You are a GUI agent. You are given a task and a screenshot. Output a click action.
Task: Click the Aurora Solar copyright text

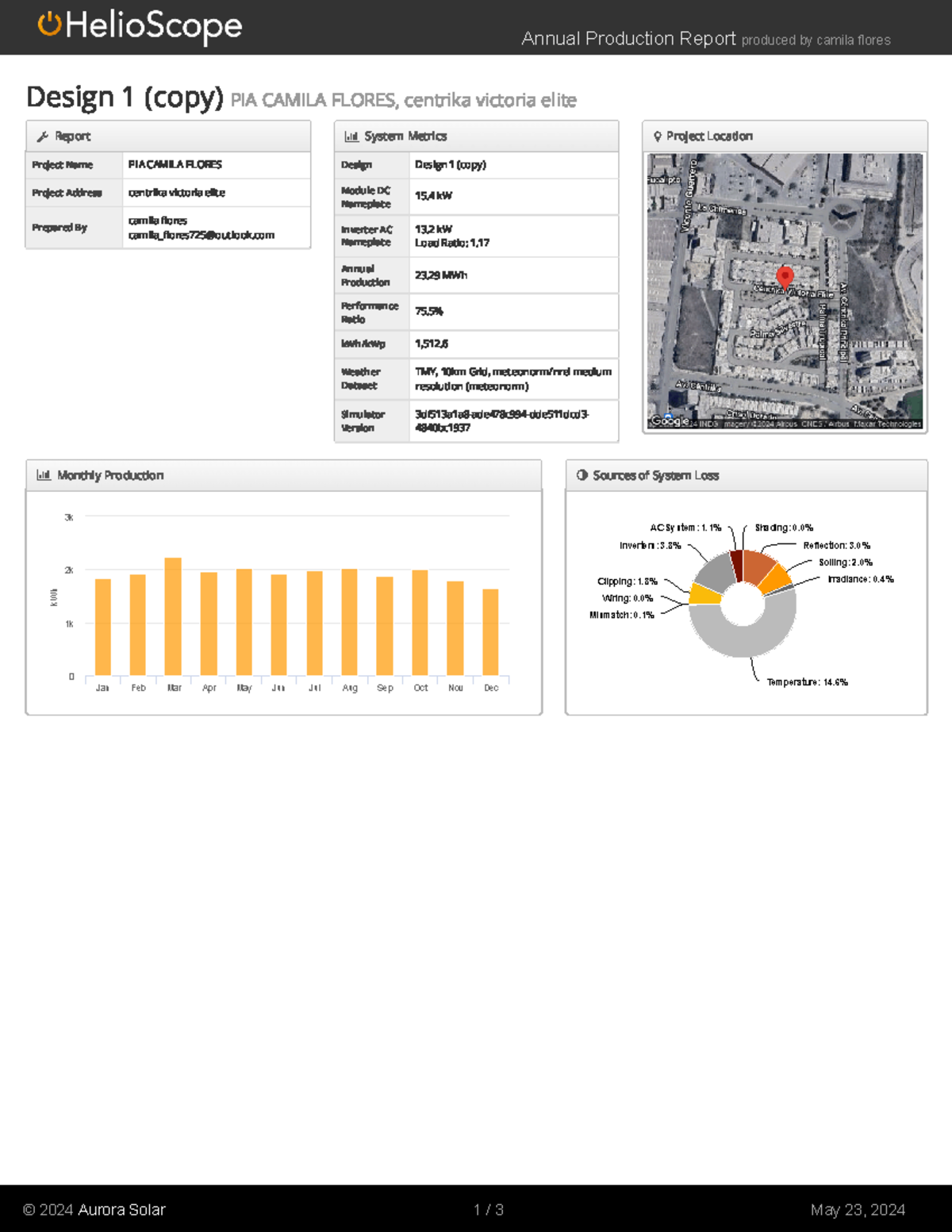click(x=95, y=1210)
